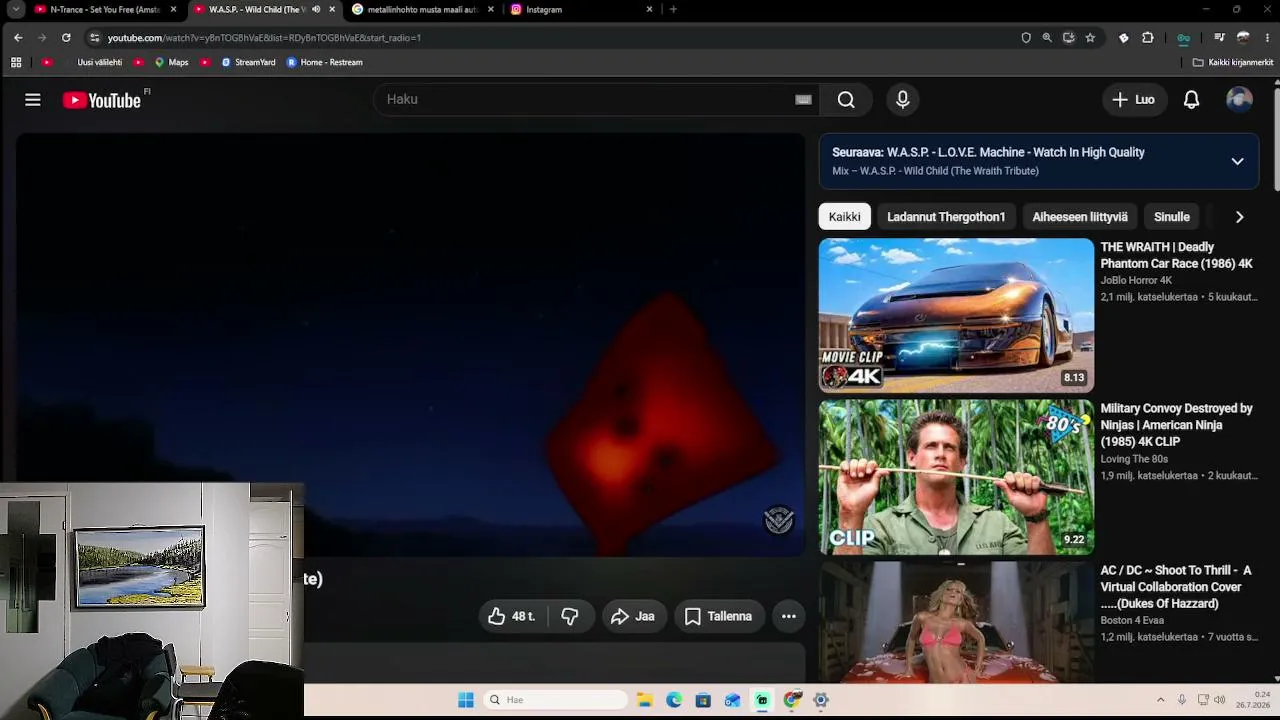Open THE WRAITH Deadly Phantom Car Race title
Viewport: 1280px width, 720px height.
1177,255
